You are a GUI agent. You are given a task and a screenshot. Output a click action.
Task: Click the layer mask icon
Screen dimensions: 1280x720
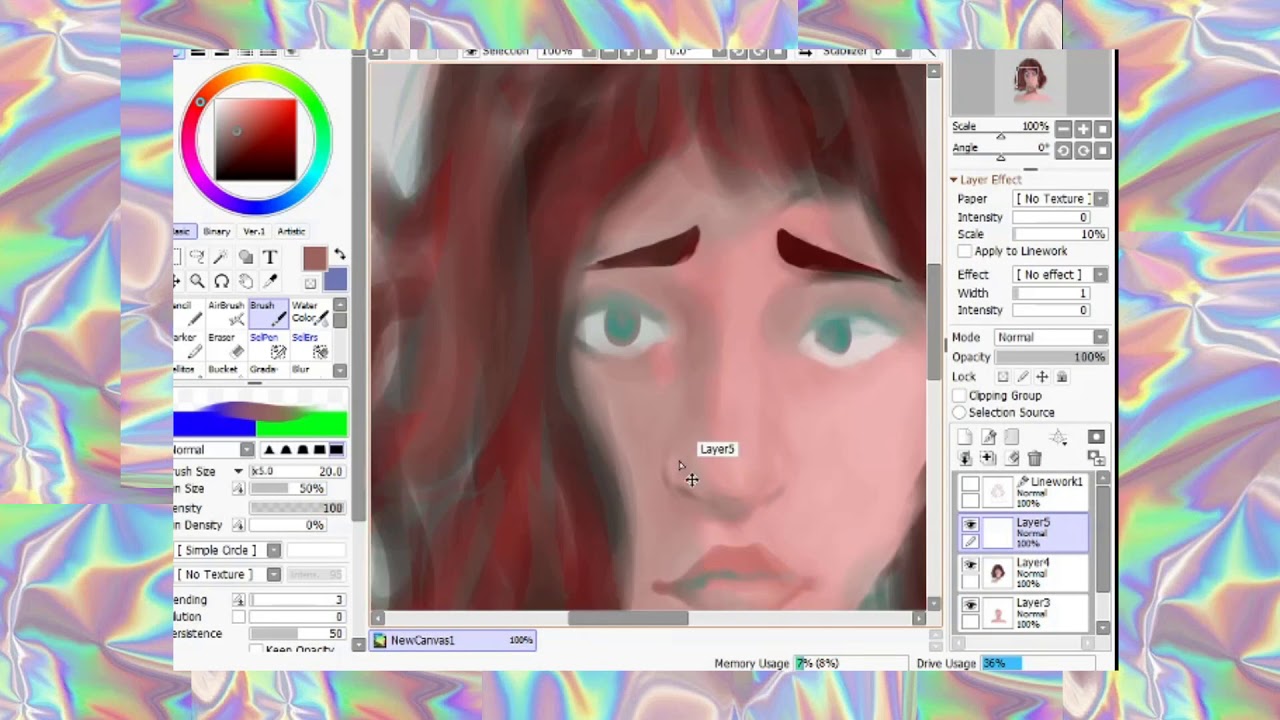[1096, 437]
